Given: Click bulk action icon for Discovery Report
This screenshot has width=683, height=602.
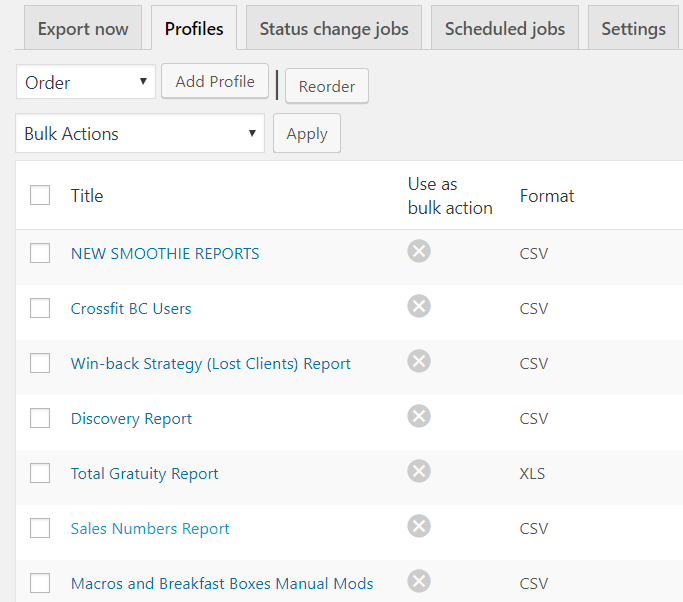Looking at the screenshot, I should (x=419, y=416).
